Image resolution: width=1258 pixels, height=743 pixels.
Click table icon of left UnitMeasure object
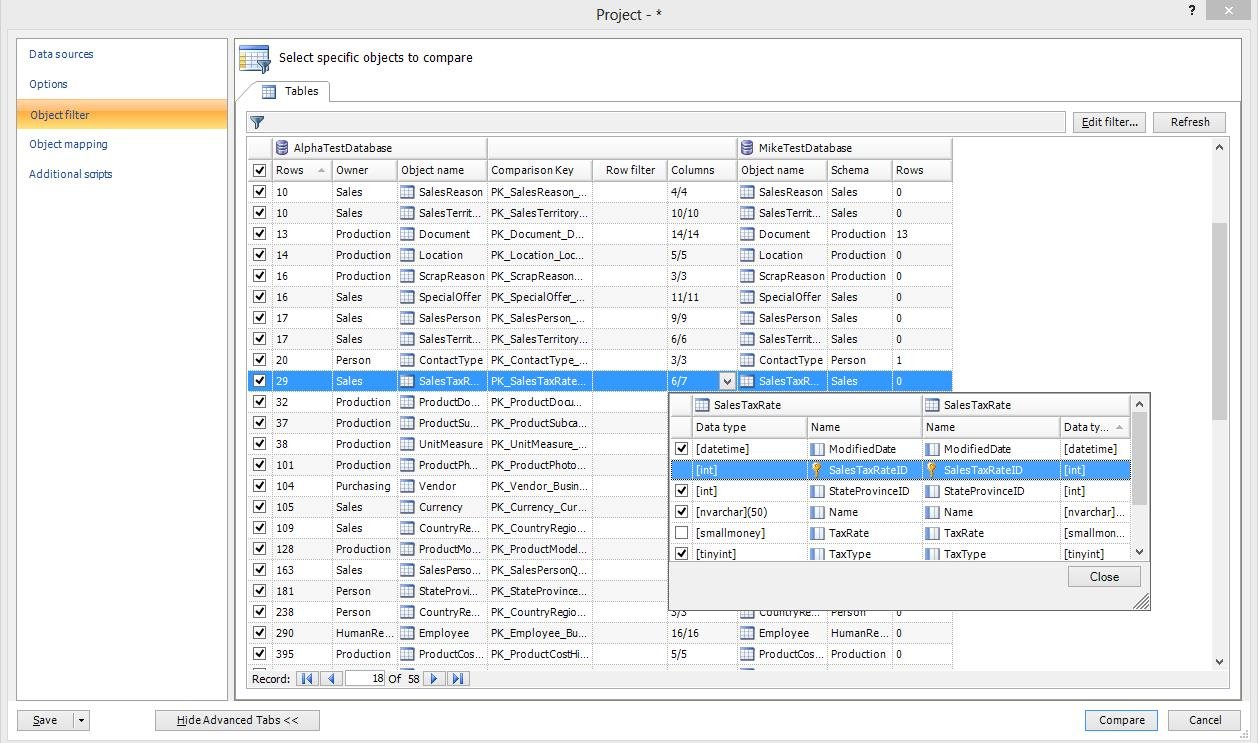click(407, 444)
